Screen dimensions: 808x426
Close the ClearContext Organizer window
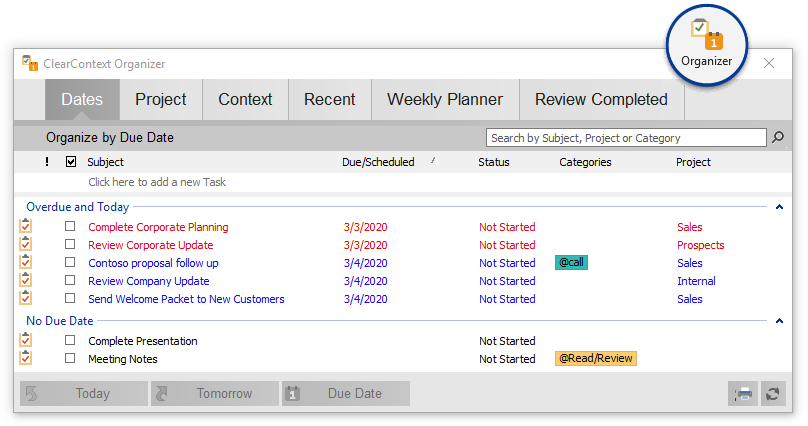(769, 63)
